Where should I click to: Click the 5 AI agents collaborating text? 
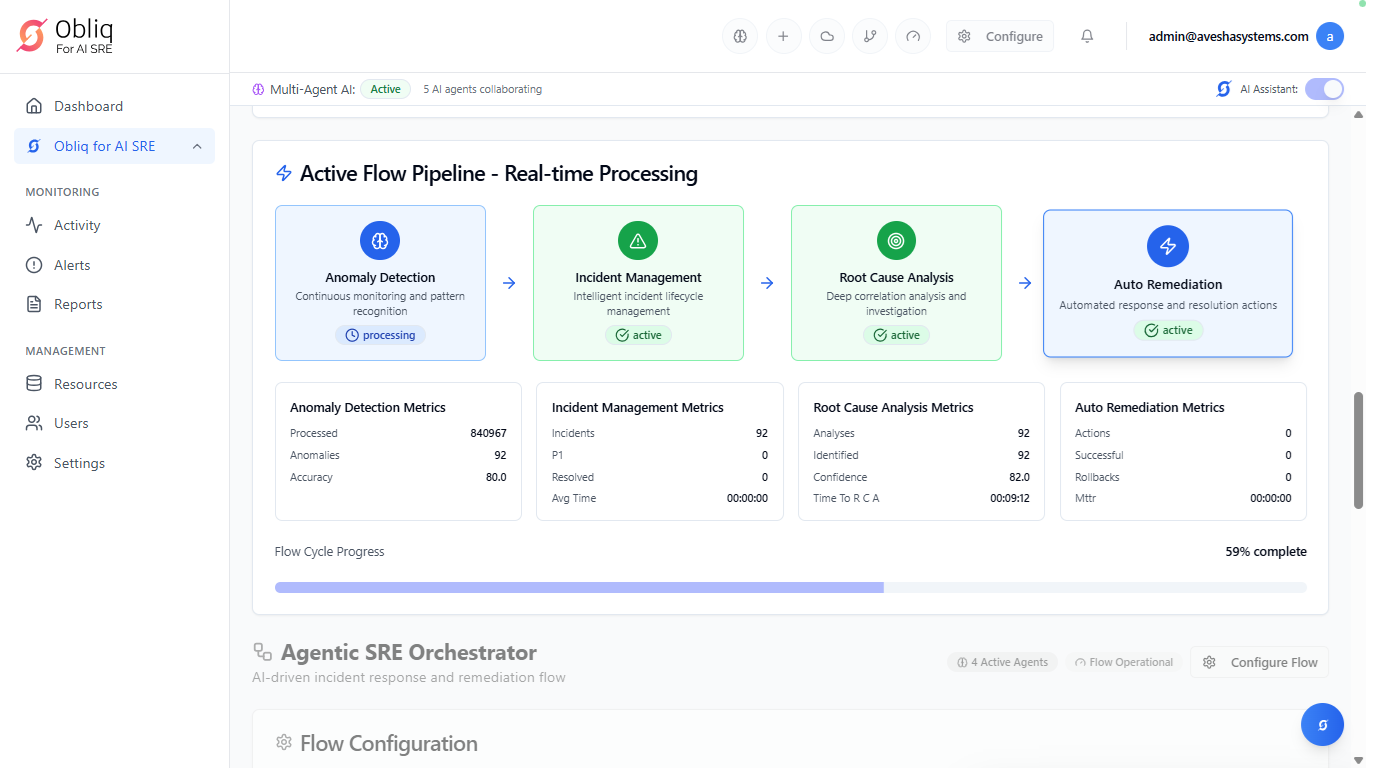(x=482, y=89)
